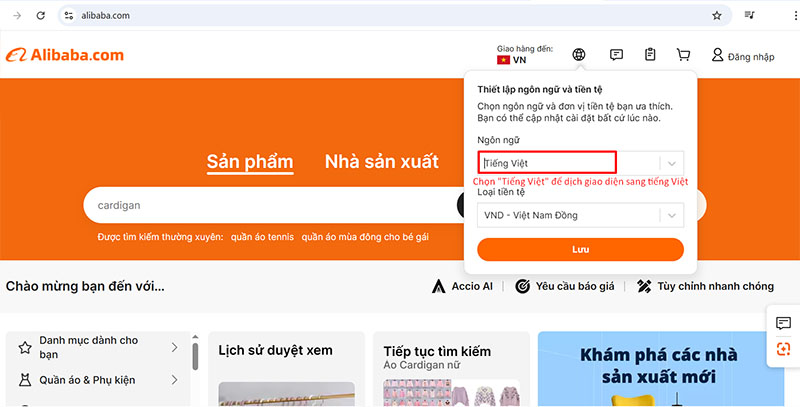Screen dimensions: 800x407
Task: Click the user profile icon
Action: [x=717, y=55]
